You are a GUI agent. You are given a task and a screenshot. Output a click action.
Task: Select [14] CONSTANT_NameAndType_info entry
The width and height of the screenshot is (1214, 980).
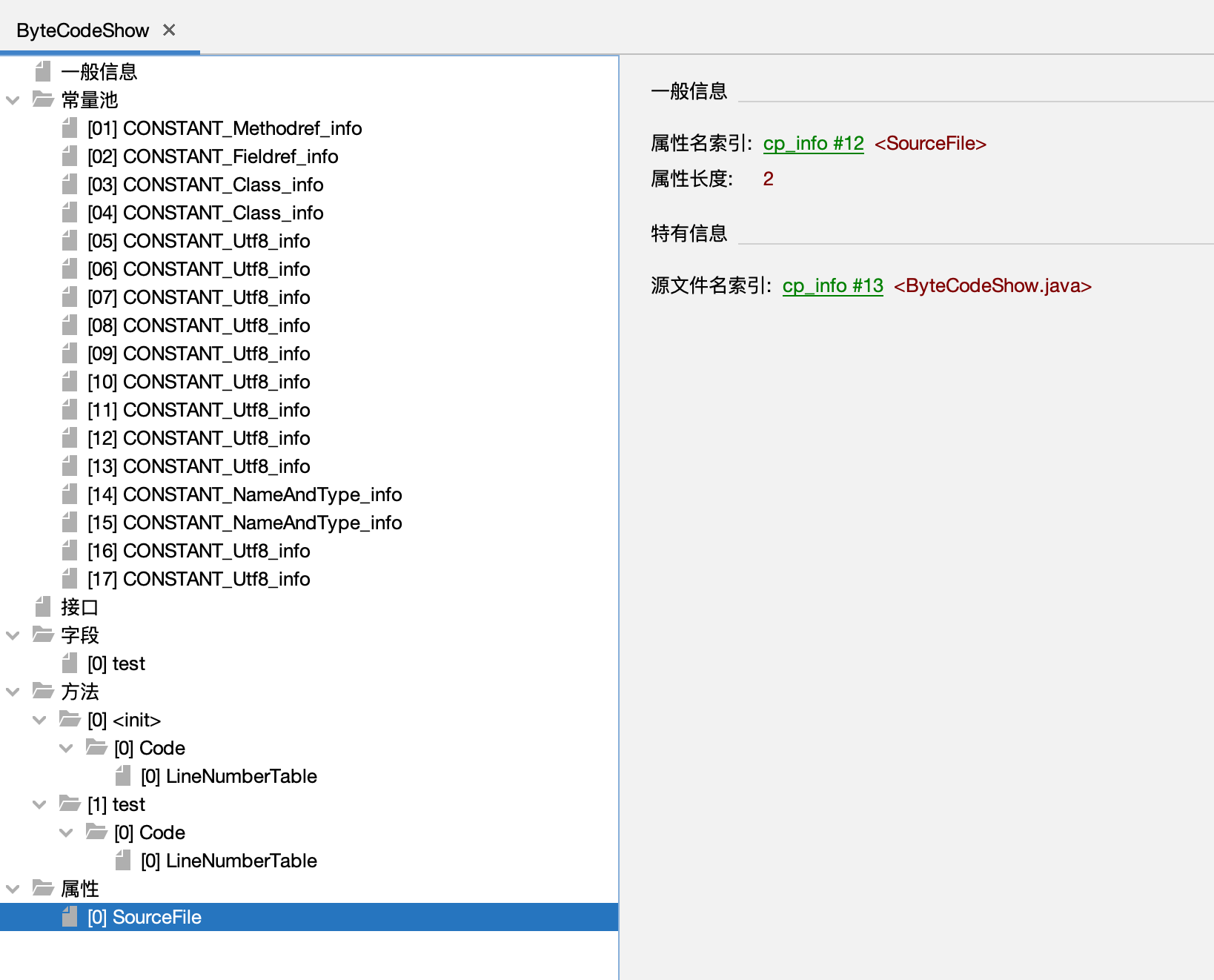click(x=244, y=494)
